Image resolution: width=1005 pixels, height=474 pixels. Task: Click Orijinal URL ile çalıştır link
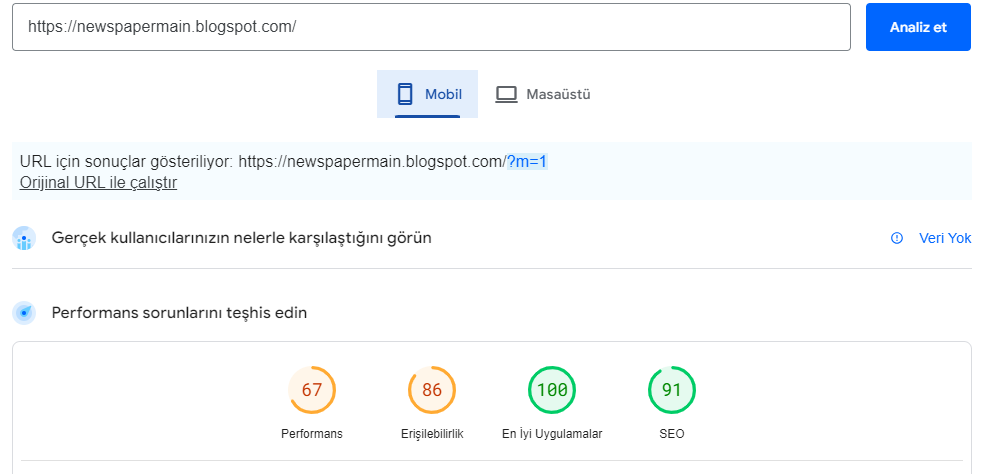coord(98,183)
